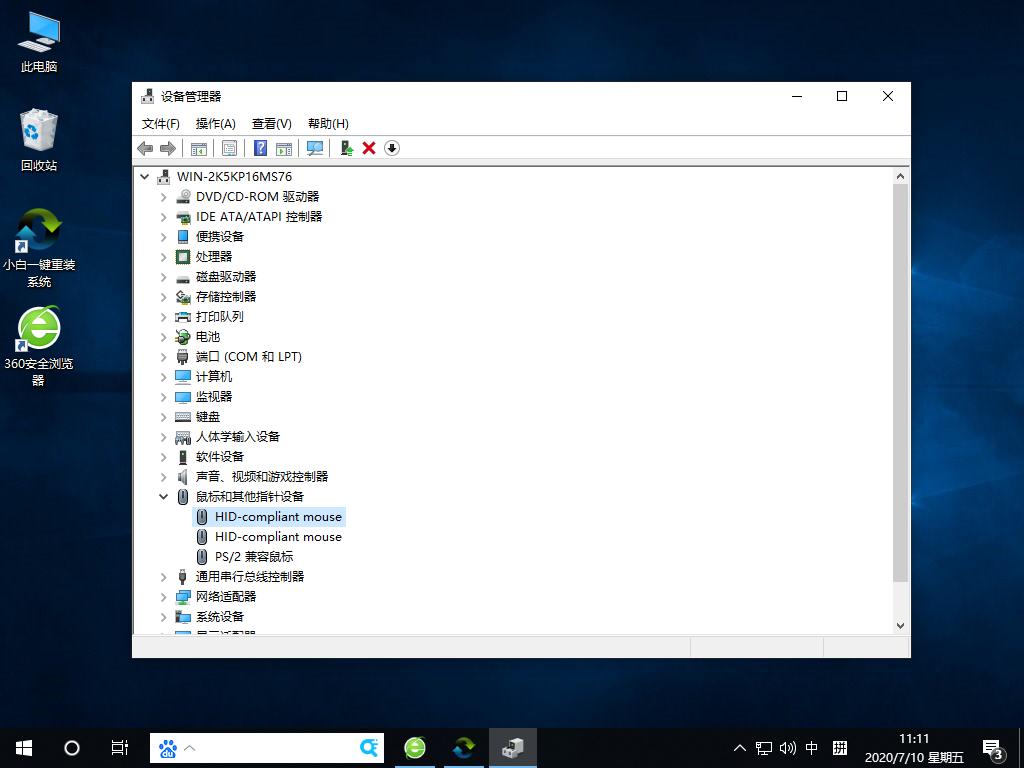
Task: Click the Back navigation arrow
Action: 144,148
